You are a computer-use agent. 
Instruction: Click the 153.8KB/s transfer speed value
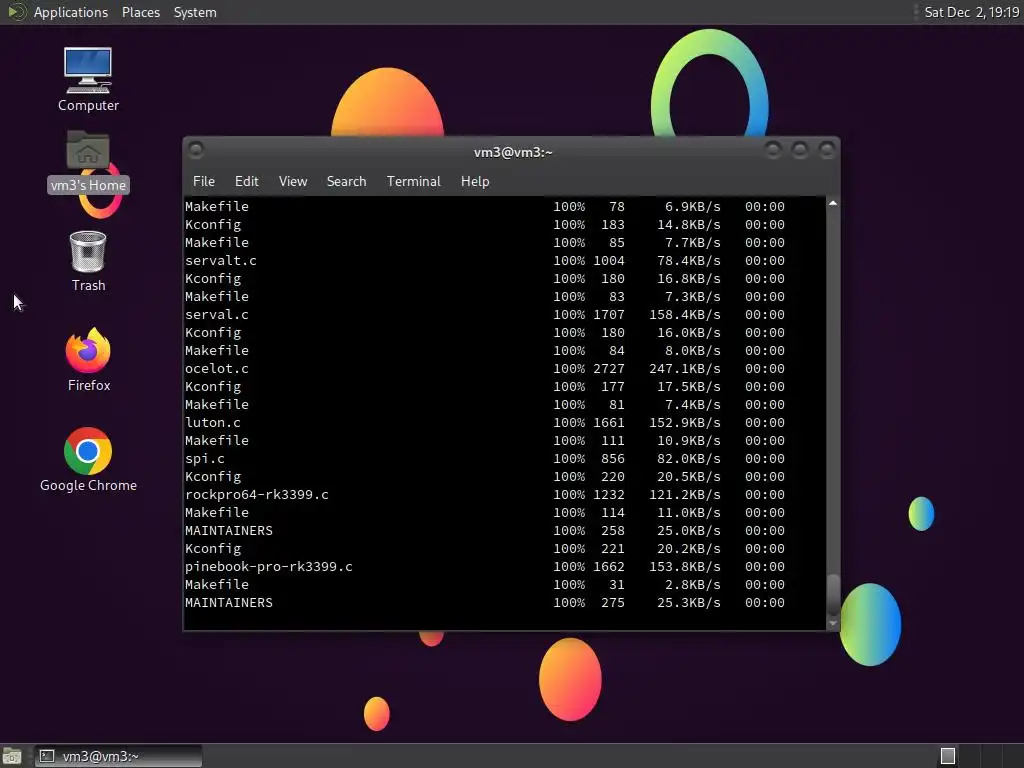coord(684,567)
